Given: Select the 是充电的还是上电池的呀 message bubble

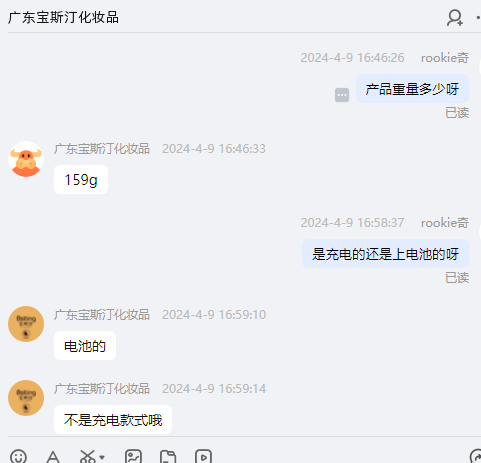Looking at the screenshot, I should [385, 254].
